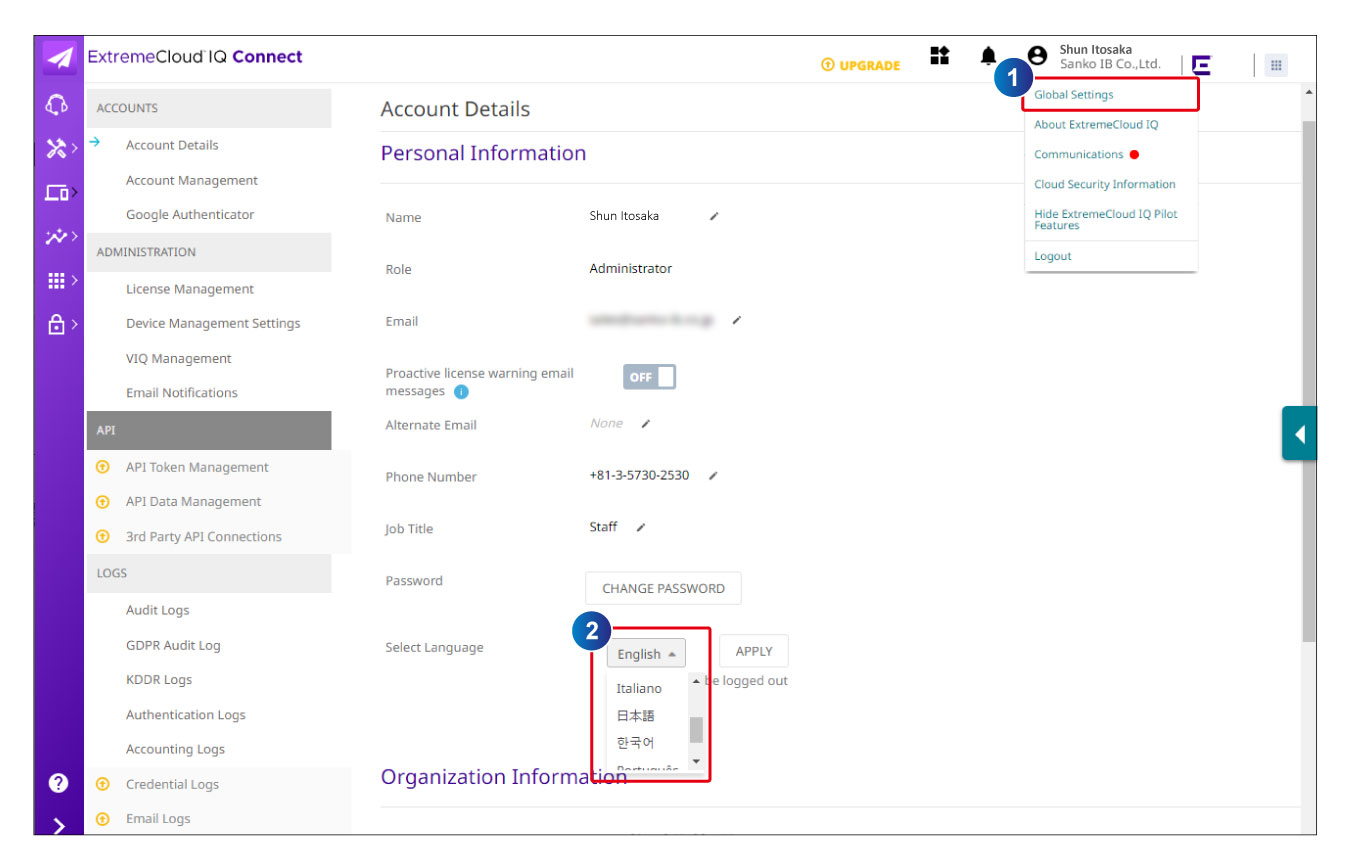Select About ExtremeCloud IQ menu item
1350x867 pixels.
pos(1096,125)
